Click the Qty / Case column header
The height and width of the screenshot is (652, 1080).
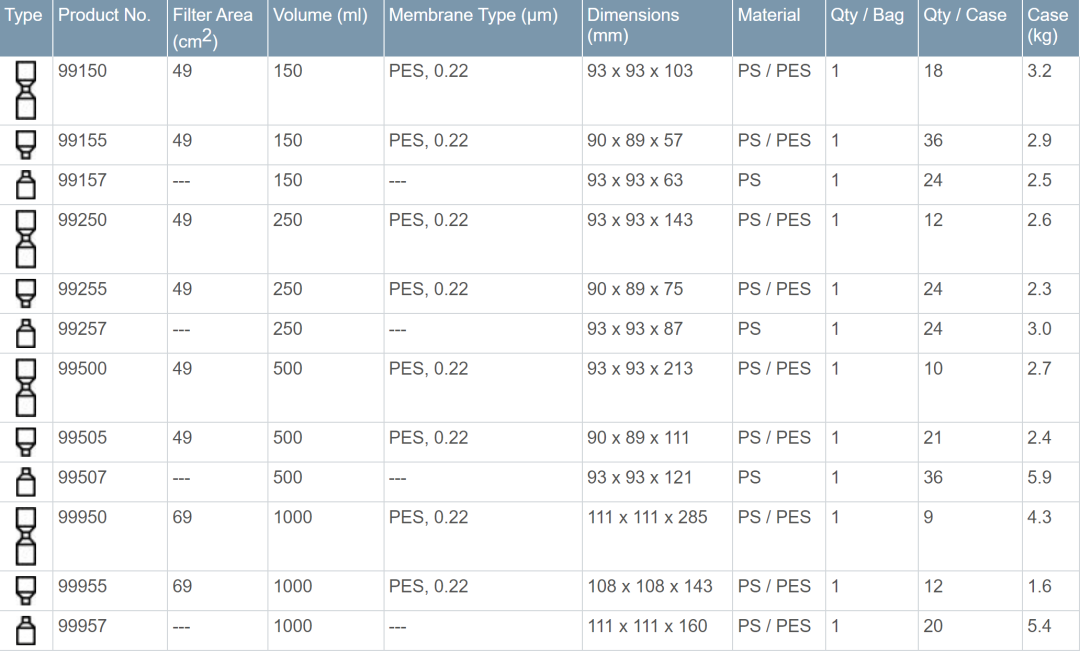pos(970,28)
